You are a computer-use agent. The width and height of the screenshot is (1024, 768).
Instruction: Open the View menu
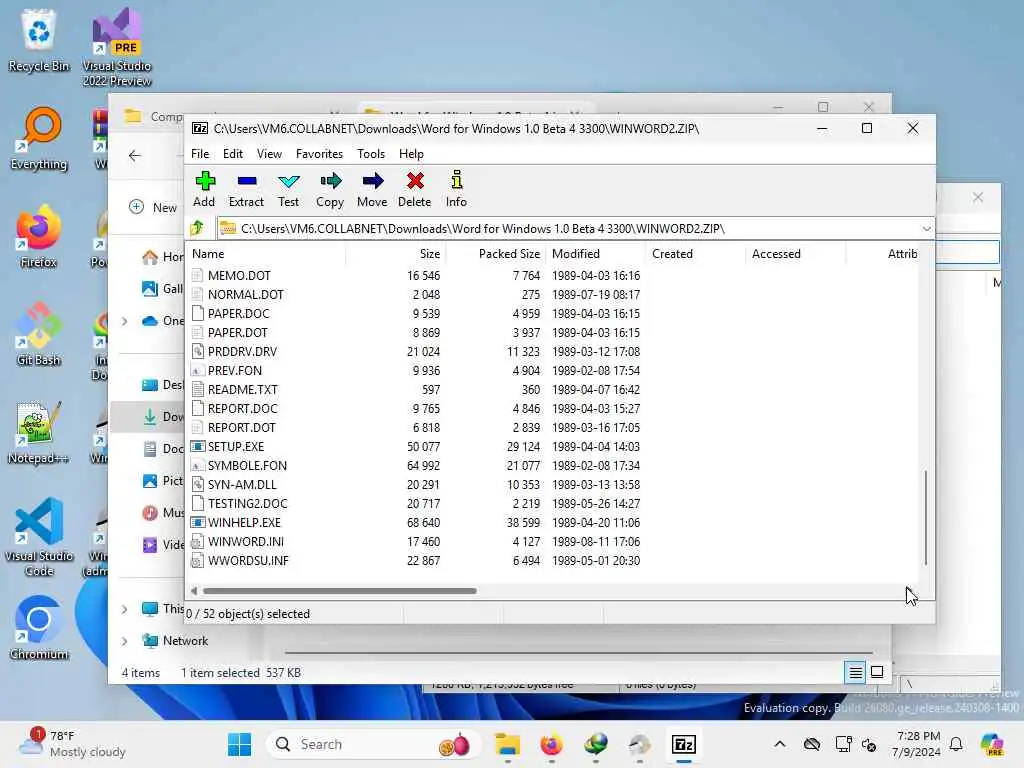tap(269, 154)
